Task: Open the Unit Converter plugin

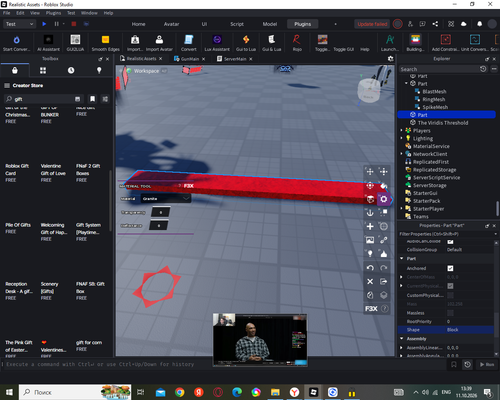Action: click(x=475, y=40)
